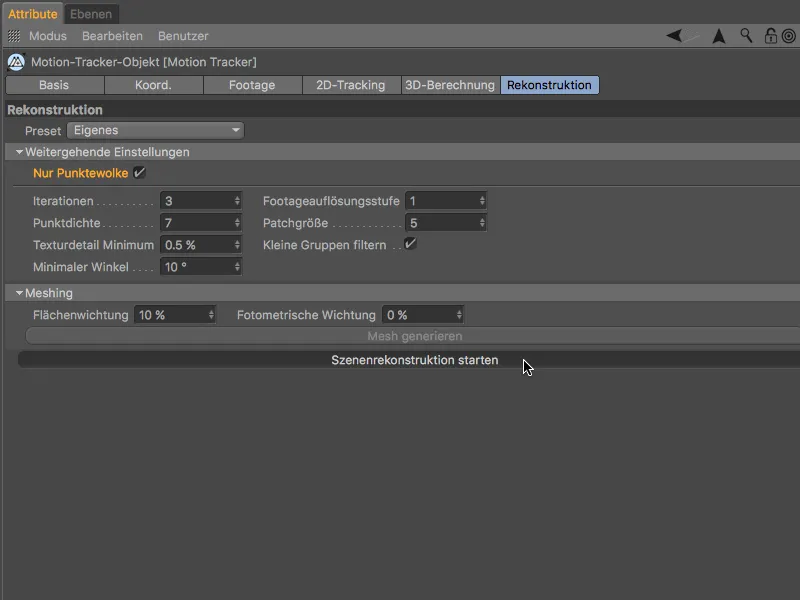800x600 pixels.
Task: Click the Motion-Tracker-Objekt title text
Action: 144,62
